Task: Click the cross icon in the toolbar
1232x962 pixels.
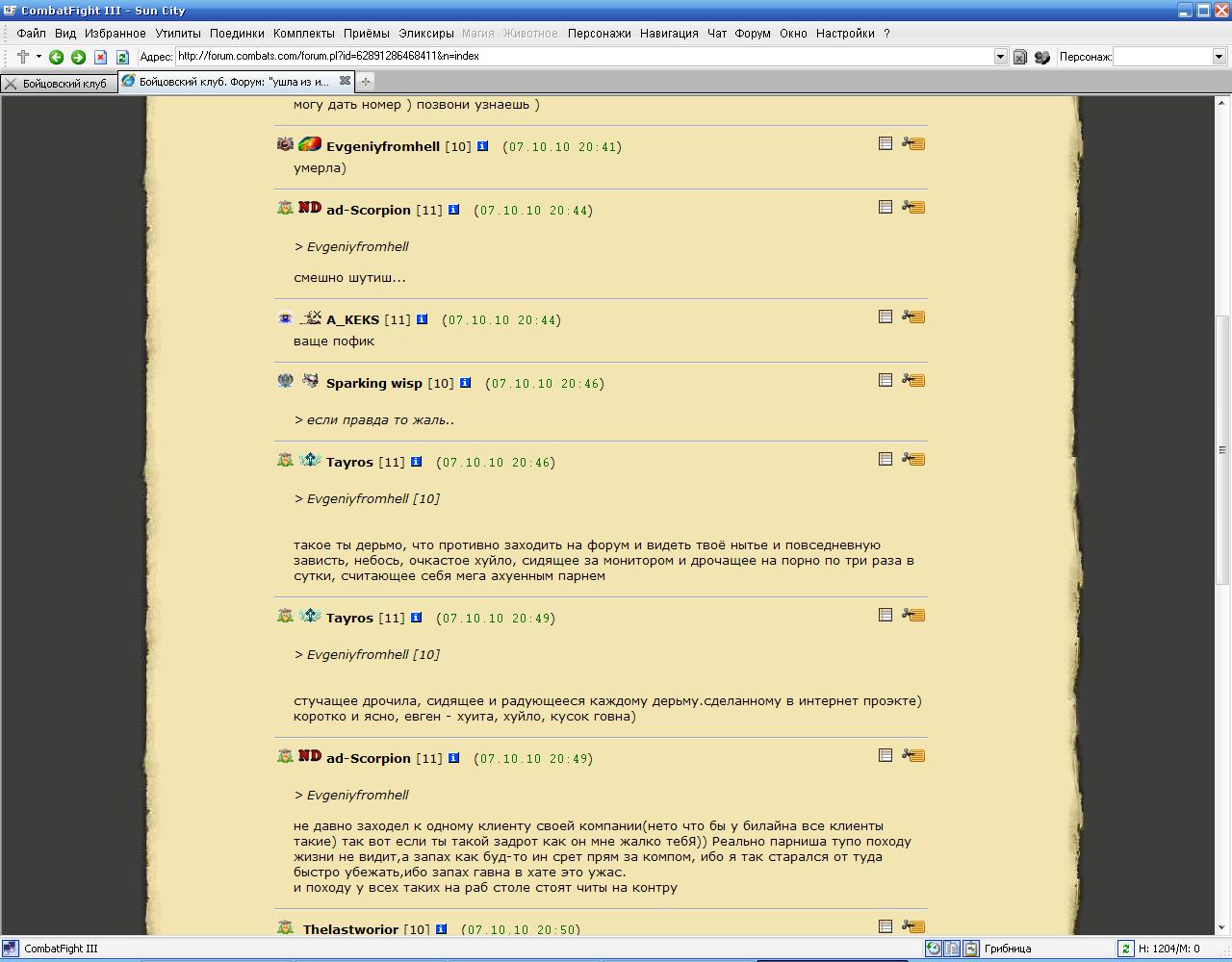Action: coord(23,56)
